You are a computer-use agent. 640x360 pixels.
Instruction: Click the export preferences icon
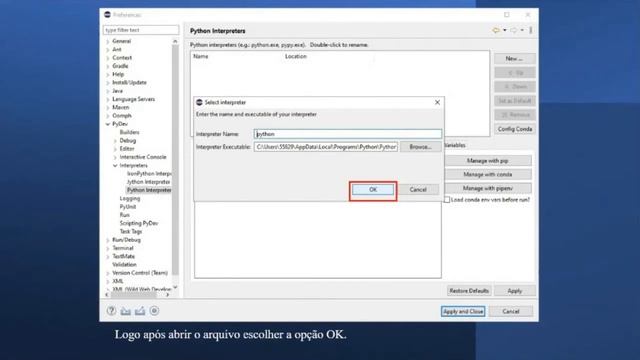click(140, 311)
